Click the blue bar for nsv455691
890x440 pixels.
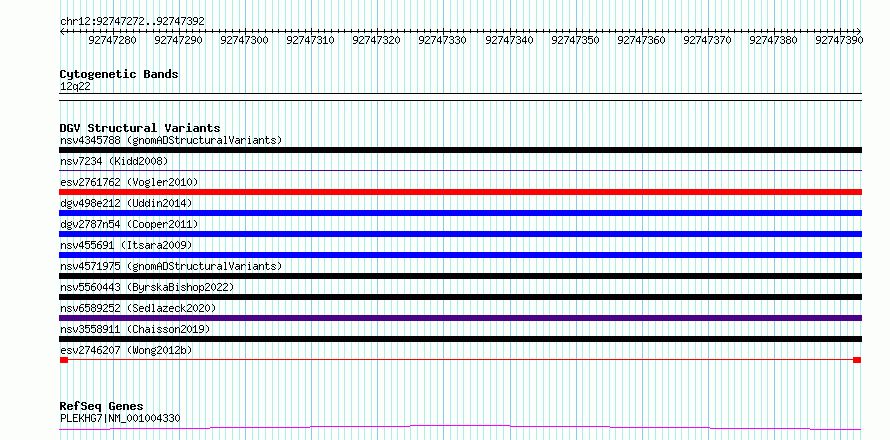(x=460, y=255)
